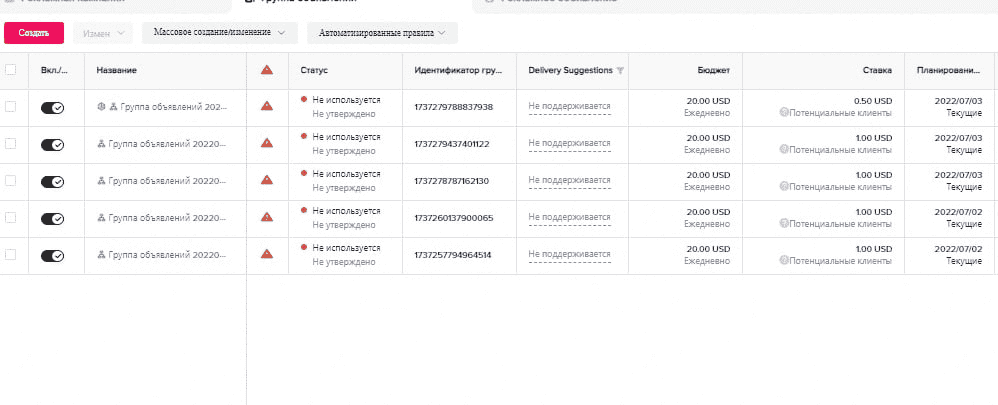Click warning triangle in ad group 1737257794964514 row
This screenshot has width=998, height=405.
(x=267, y=255)
